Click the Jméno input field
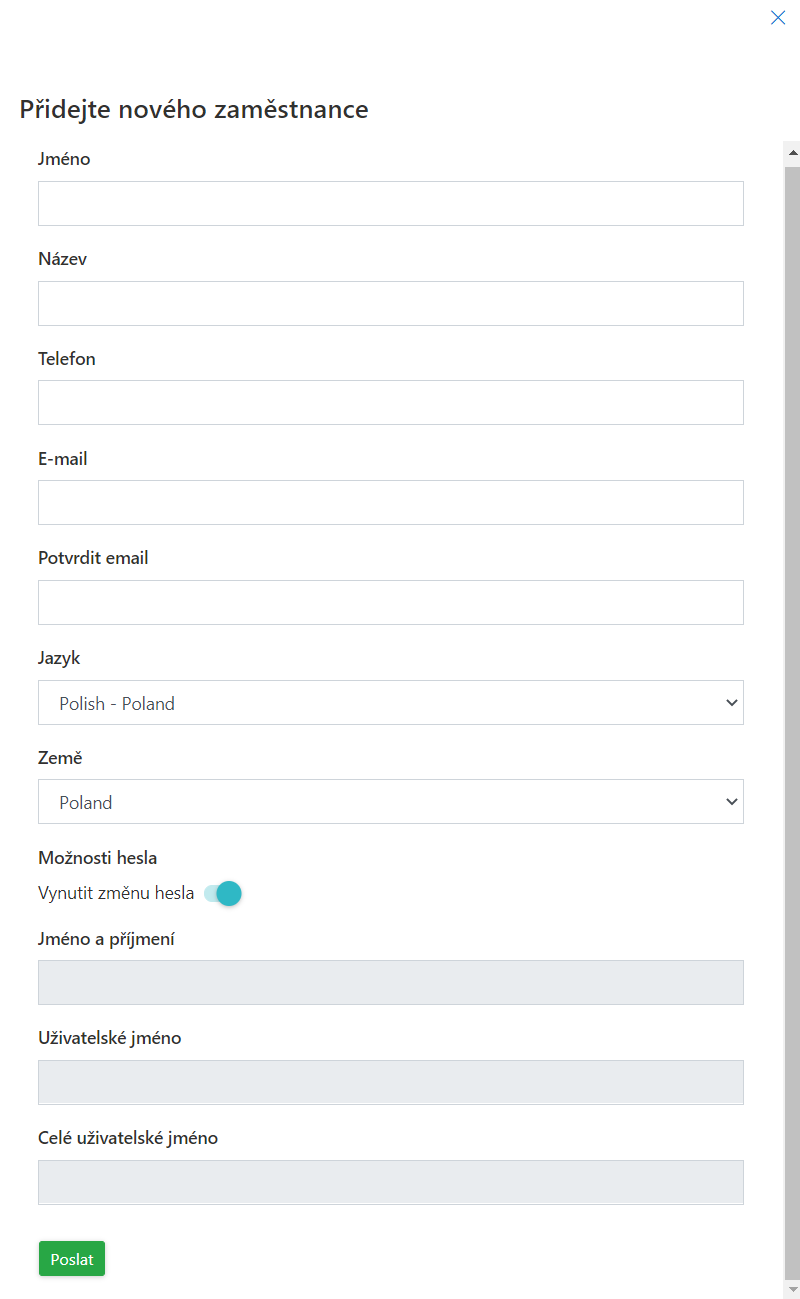Viewport: 800px width, 1299px height. pyautogui.click(x=390, y=203)
